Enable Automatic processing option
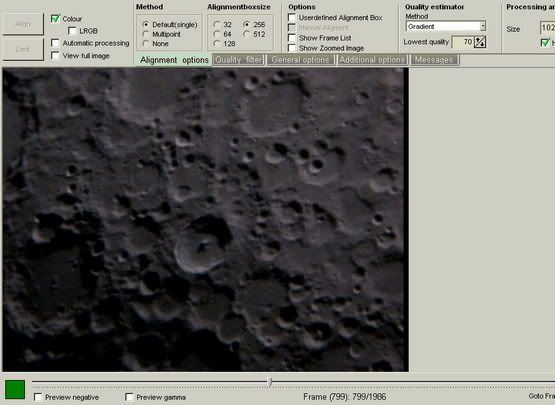 [55, 43]
